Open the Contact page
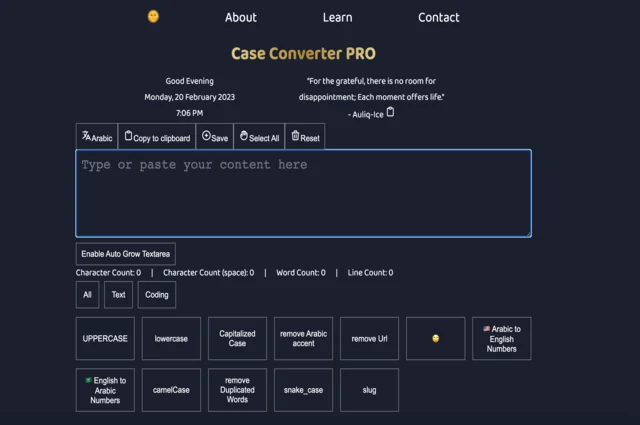The image size is (640, 425). tap(439, 18)
